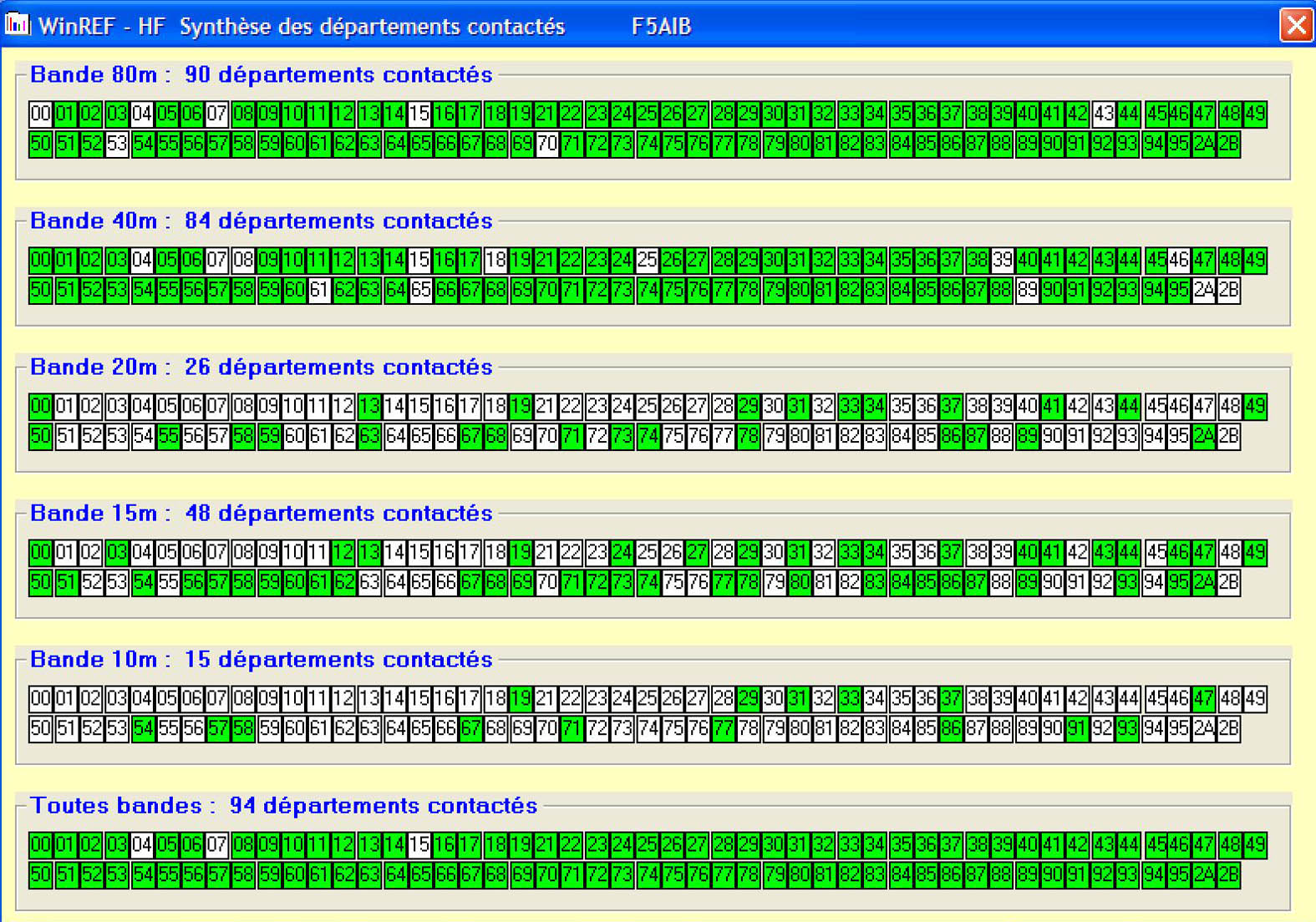Click cell 2A in the 40m band
The width and height of the screenshot is (1316, 922).
click(1203, 290)
